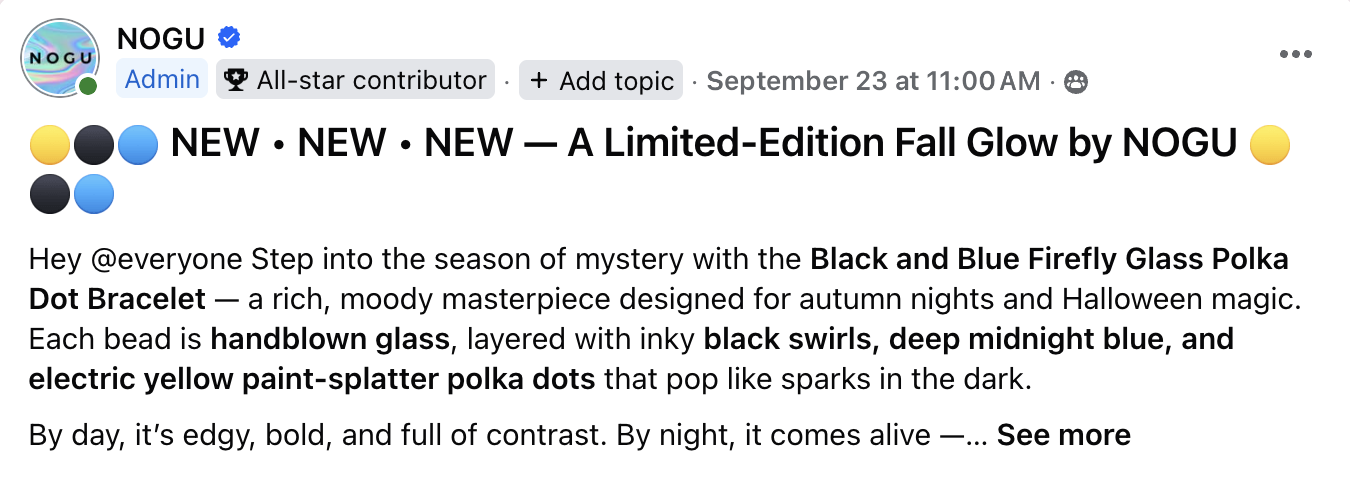Click the blue verified badge beside NOGU
Image resolution: width=1350 pixels, height=484 pixels.
point(229,39)
